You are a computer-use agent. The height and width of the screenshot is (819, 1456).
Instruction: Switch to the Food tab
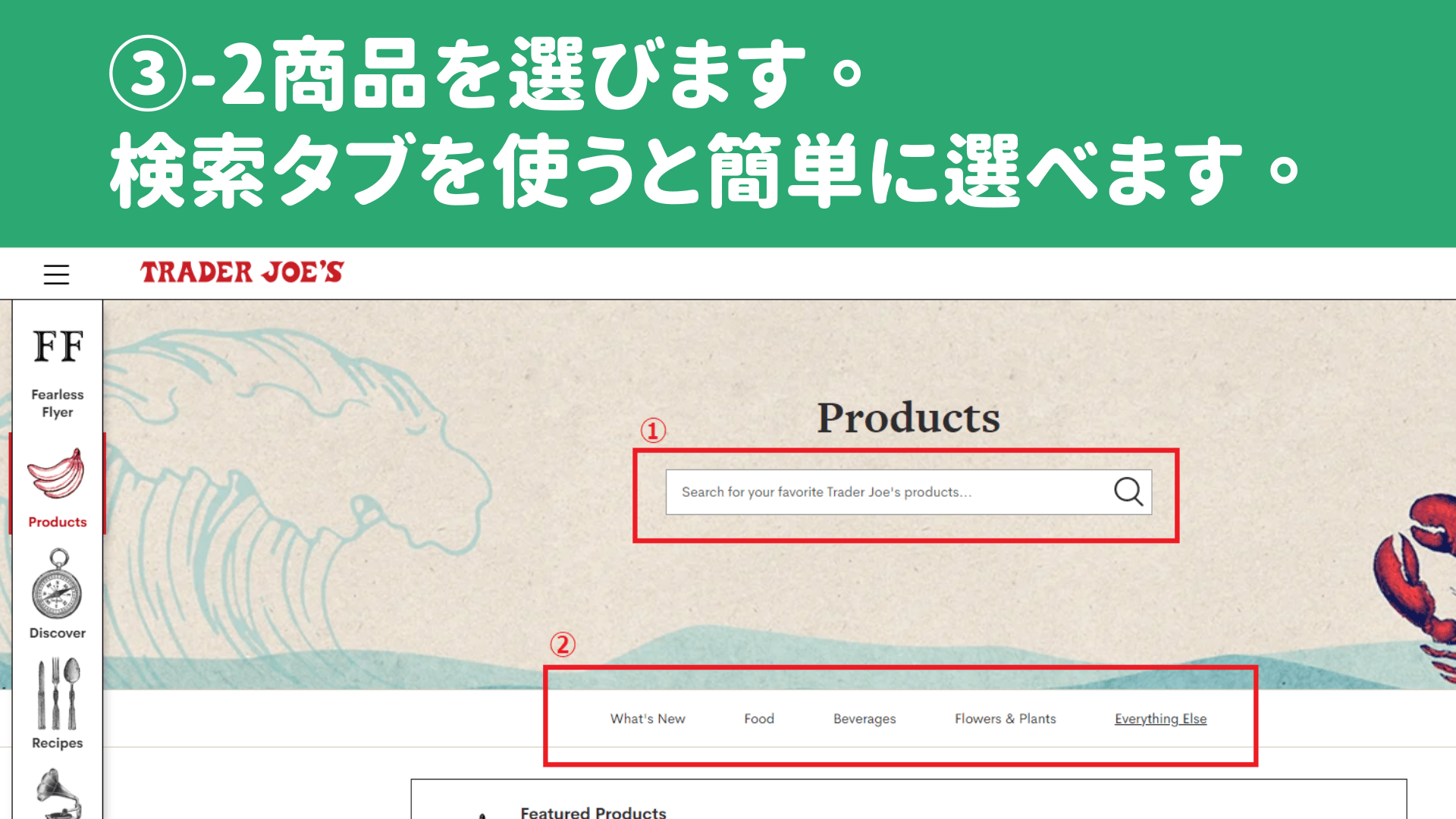click(759, 718)
